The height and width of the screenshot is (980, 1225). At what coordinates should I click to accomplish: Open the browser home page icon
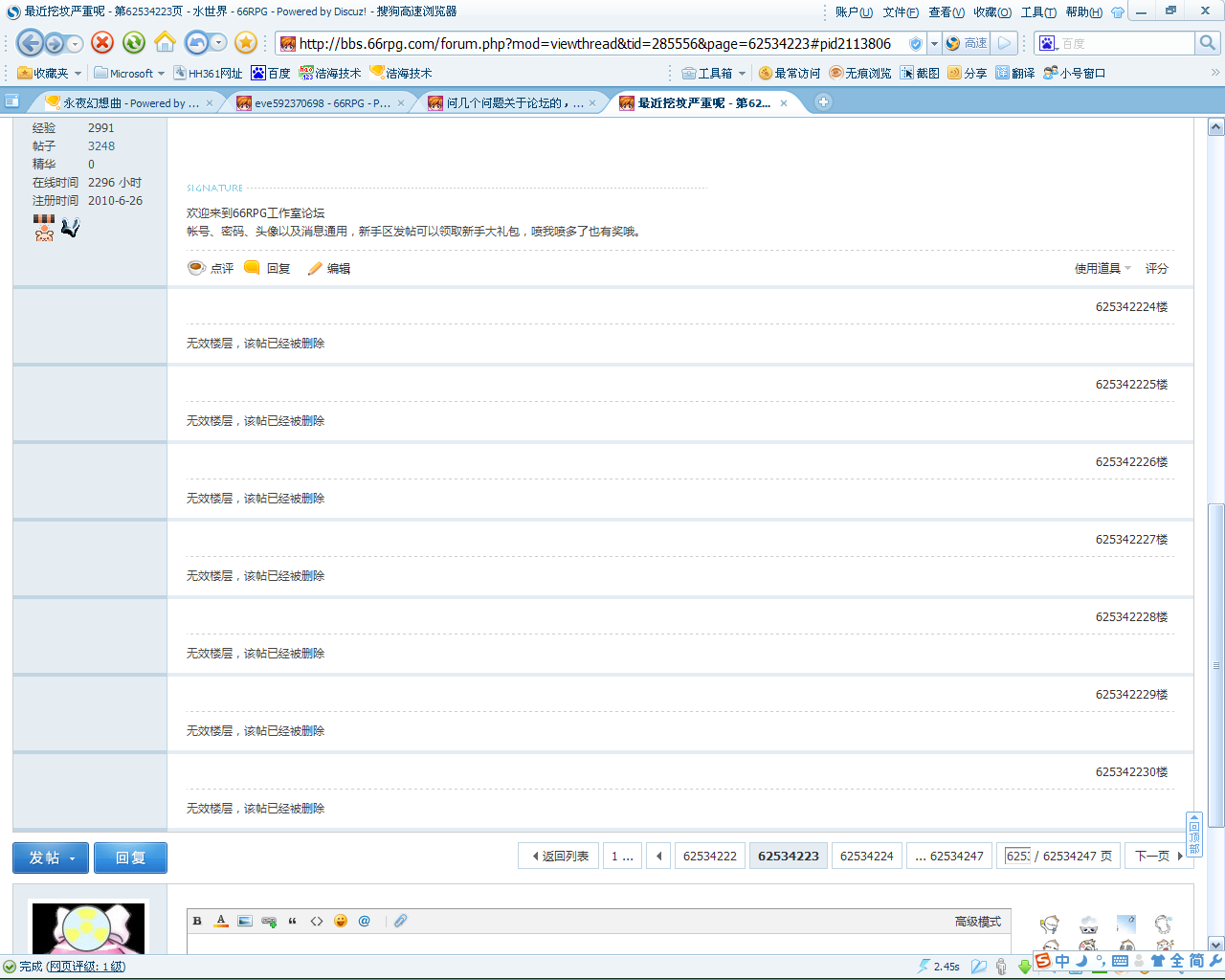pyautogui.click(x=166, y=42)
